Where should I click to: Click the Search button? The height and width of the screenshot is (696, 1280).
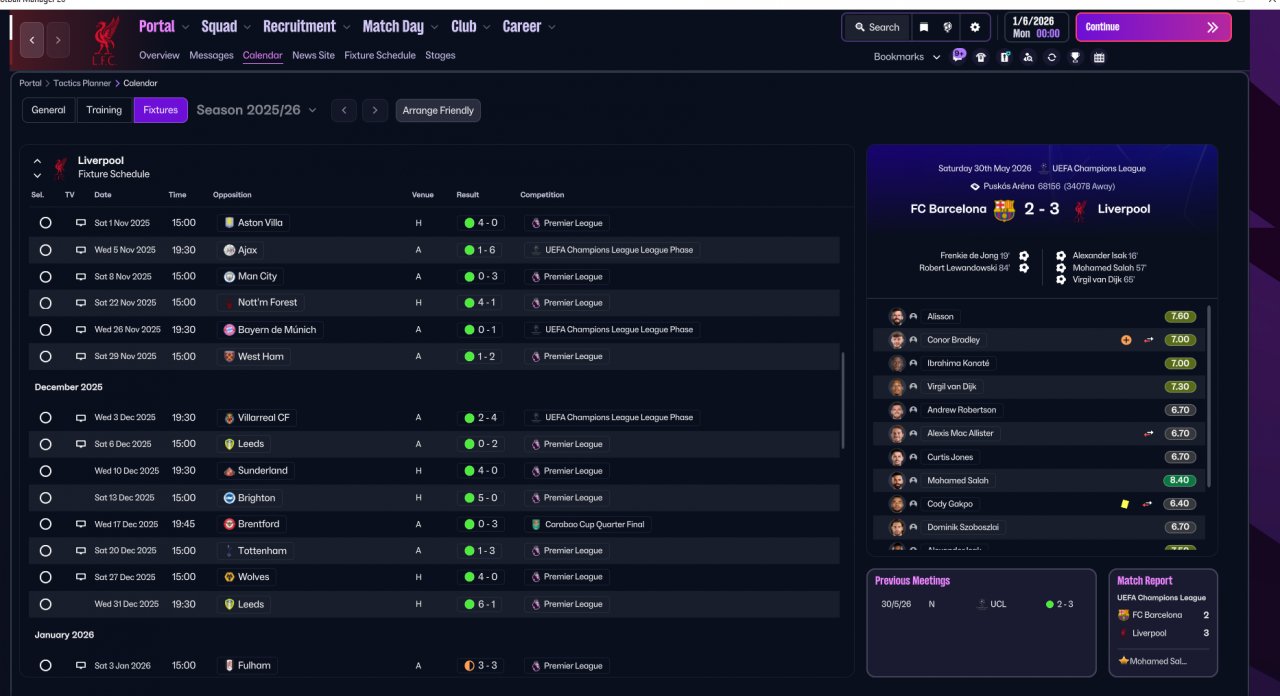coord(876,27)
